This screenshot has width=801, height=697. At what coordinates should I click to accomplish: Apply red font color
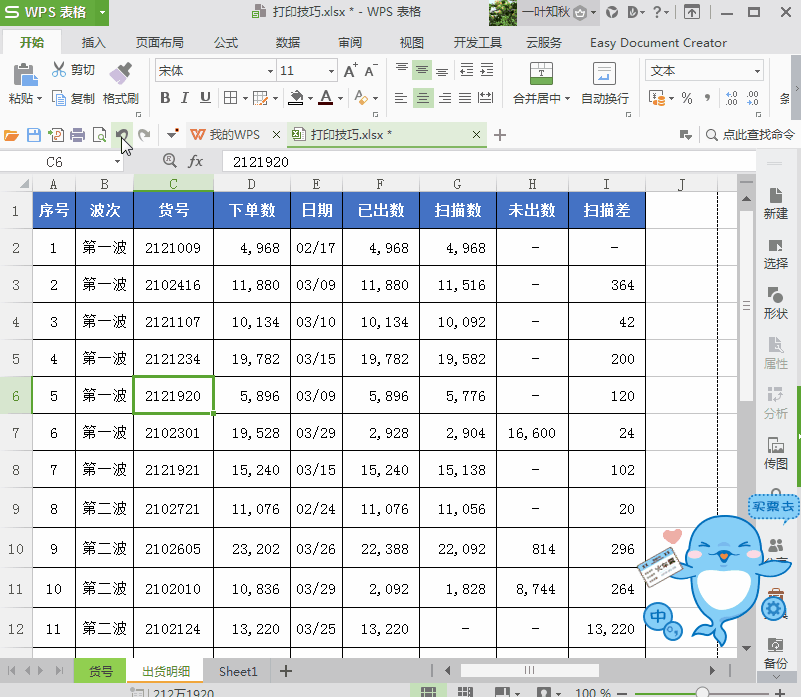(x=325, y=98)
